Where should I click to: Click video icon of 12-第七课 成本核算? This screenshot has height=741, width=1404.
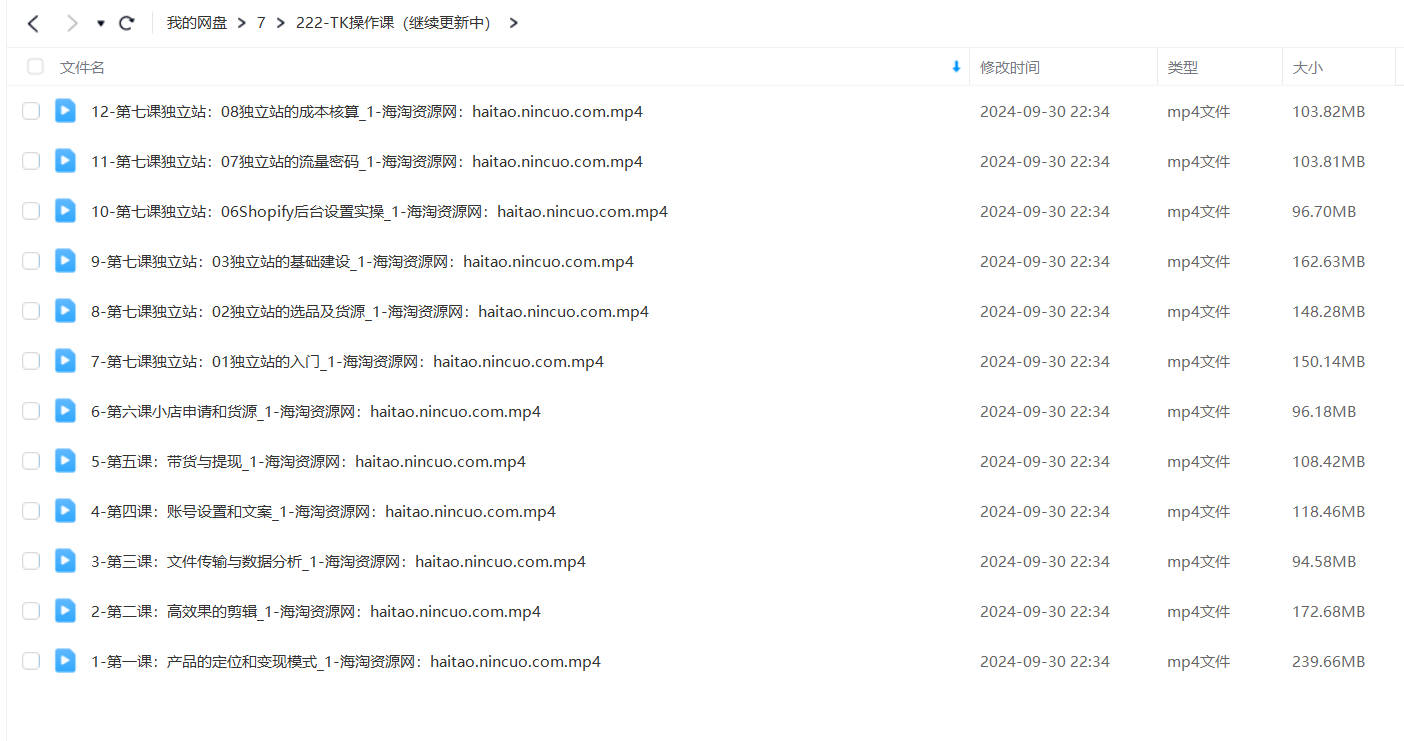coord(65,110)
